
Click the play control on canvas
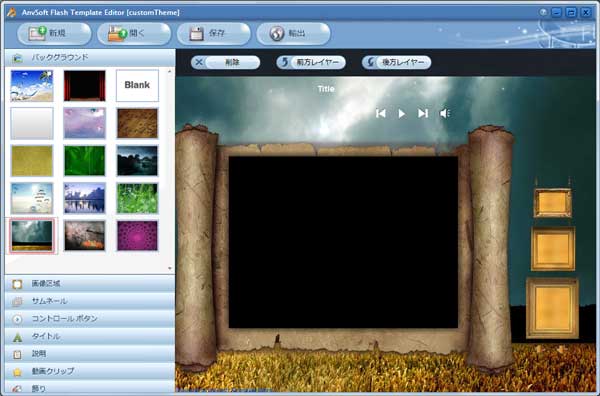pyautogui.click(x=401, y=114)
